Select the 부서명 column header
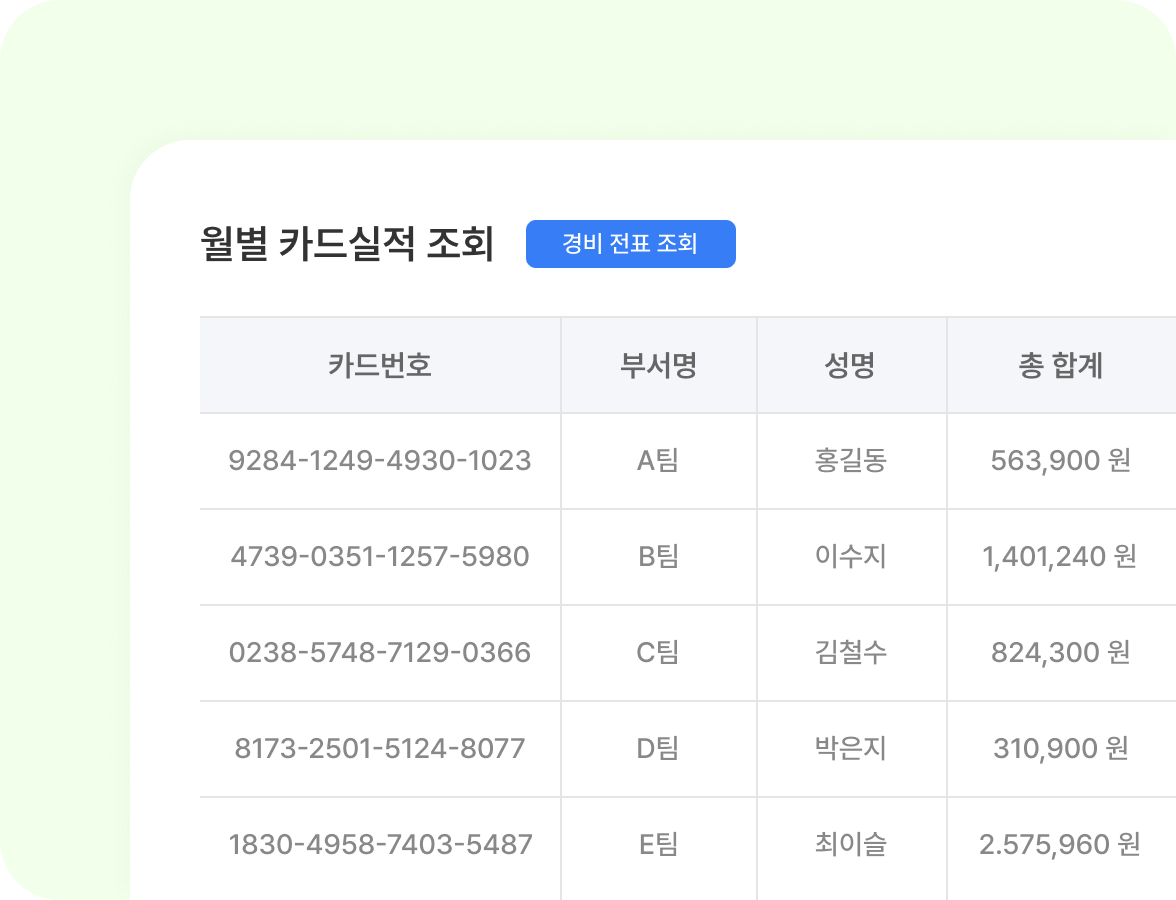Screen dimensions: 1176x900 click(658, 365)
